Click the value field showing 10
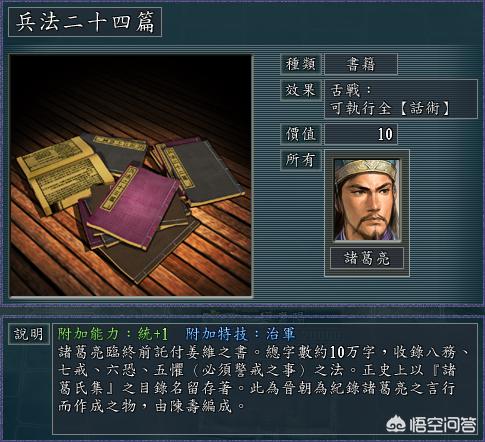Screen dimensions: 485x442 click(x=361, y=134)
